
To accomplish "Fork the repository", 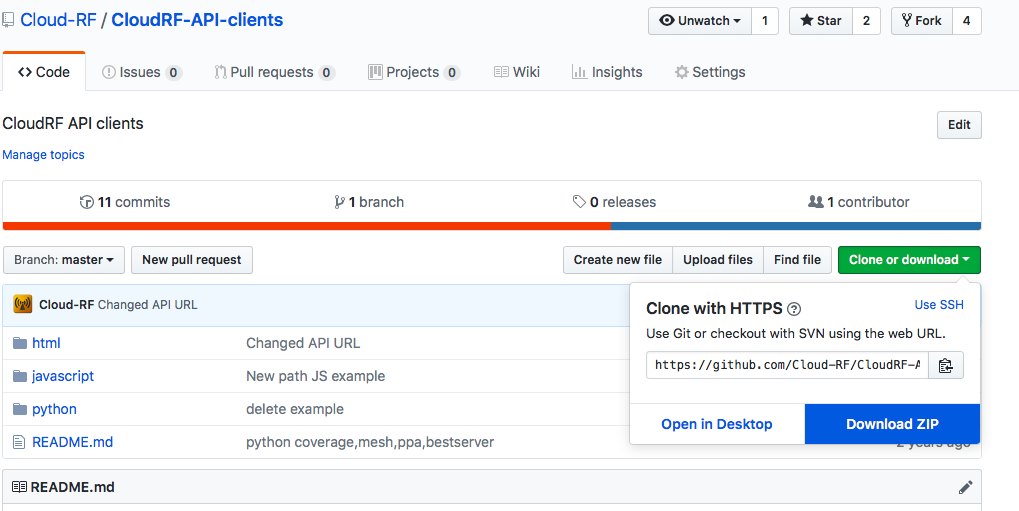I will [922, 21].
